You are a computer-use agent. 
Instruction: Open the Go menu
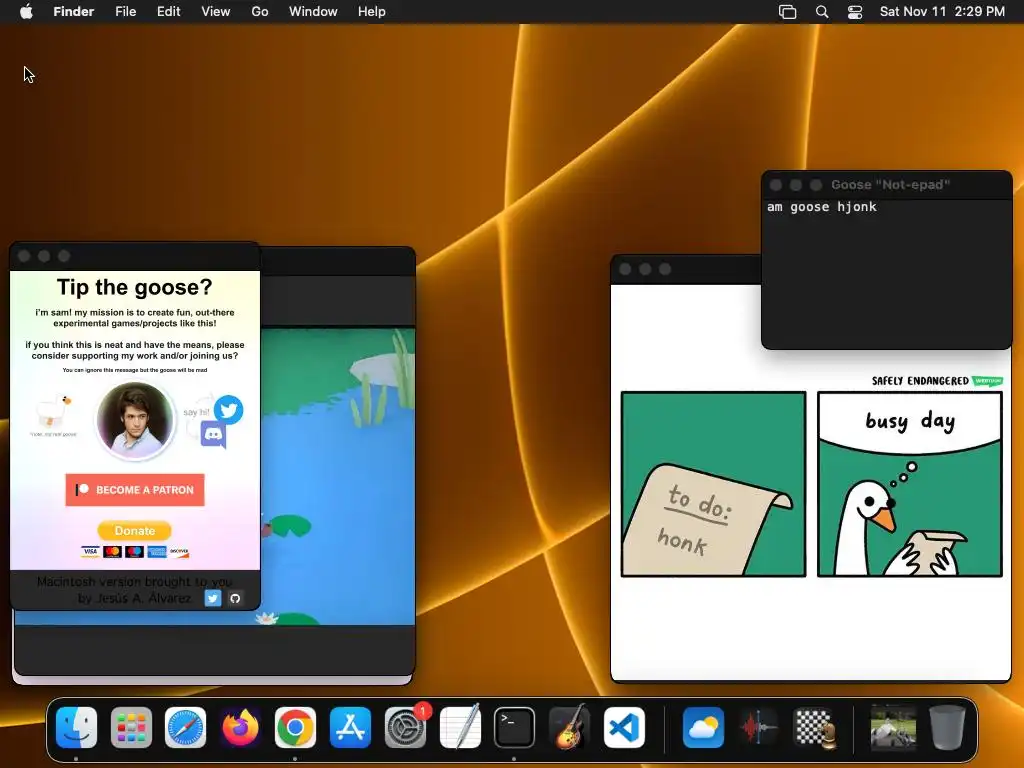[x=260, y=12]
